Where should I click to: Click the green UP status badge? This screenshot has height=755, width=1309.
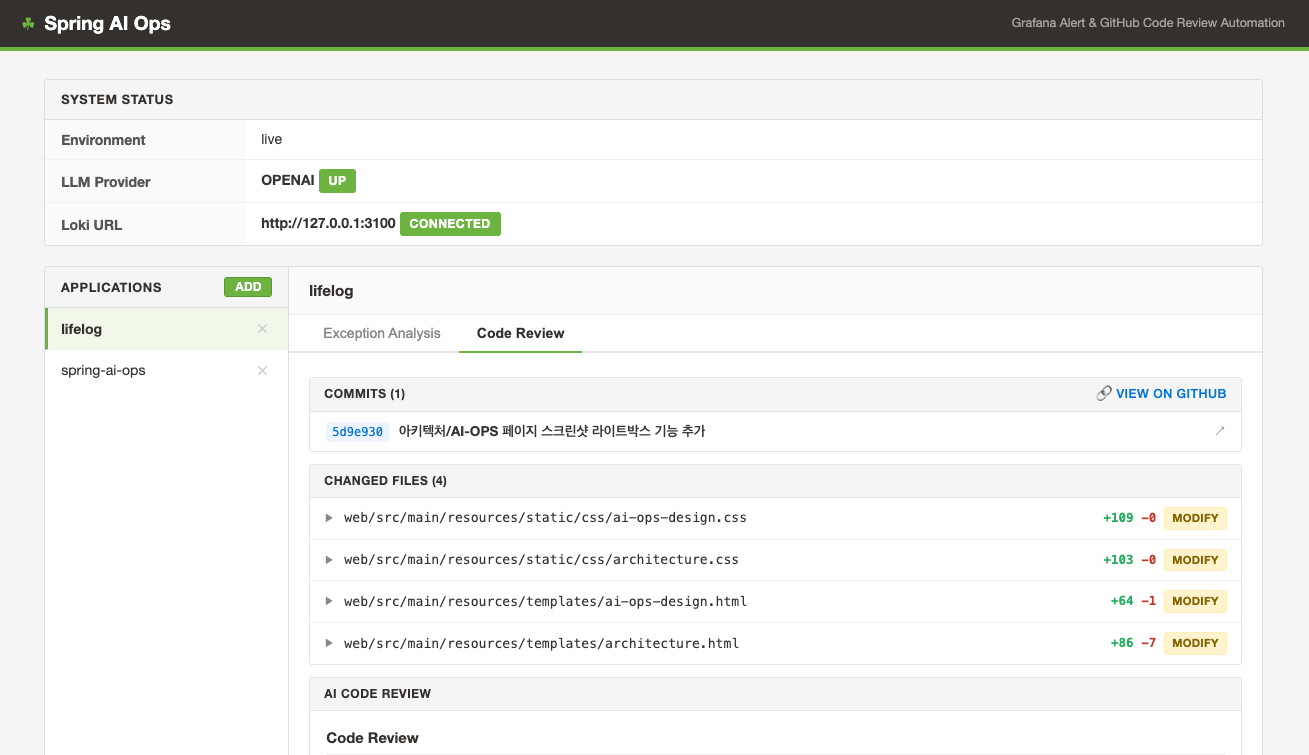coord(337,181)
